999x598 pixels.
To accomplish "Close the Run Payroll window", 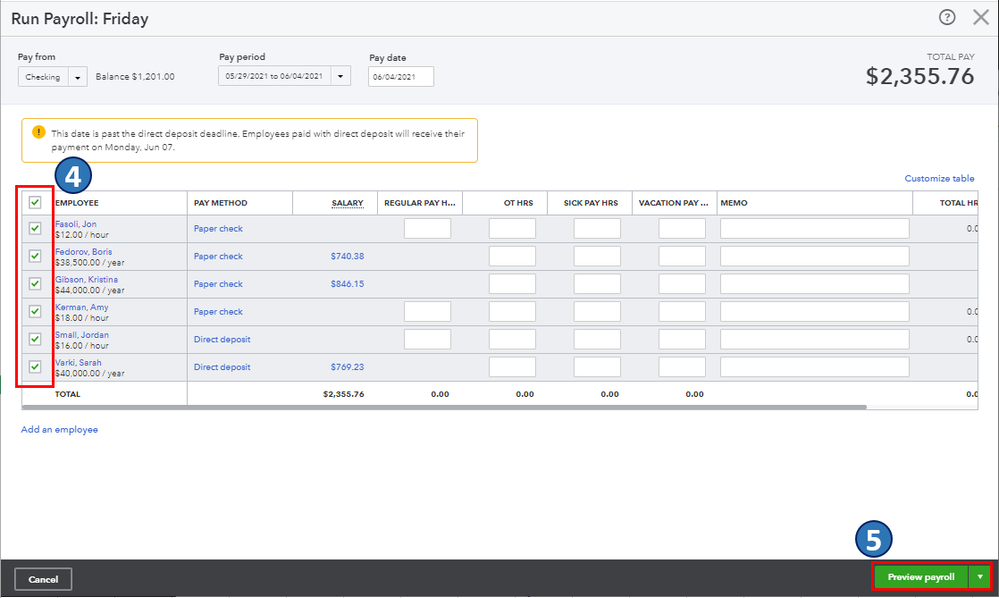I will 980,17.
